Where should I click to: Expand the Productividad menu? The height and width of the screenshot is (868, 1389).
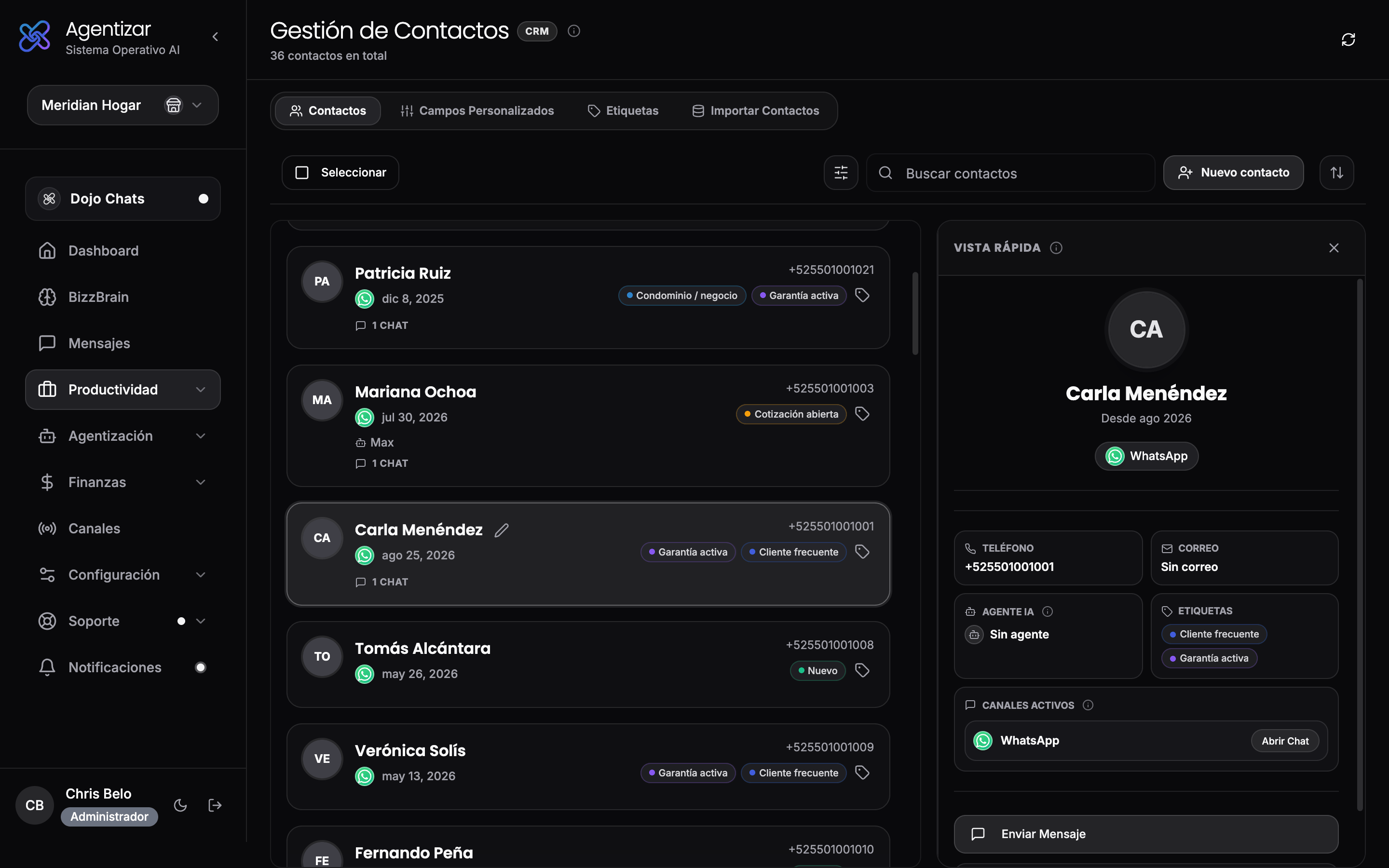123,390
